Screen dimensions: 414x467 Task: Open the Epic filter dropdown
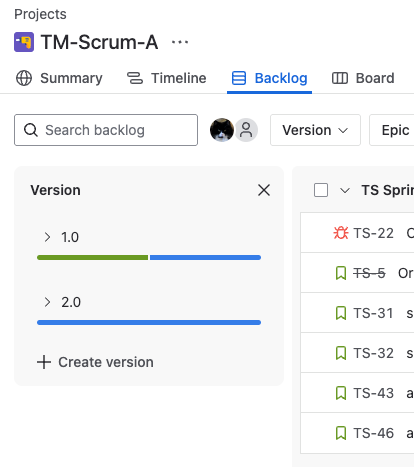[x=392, y=130]
